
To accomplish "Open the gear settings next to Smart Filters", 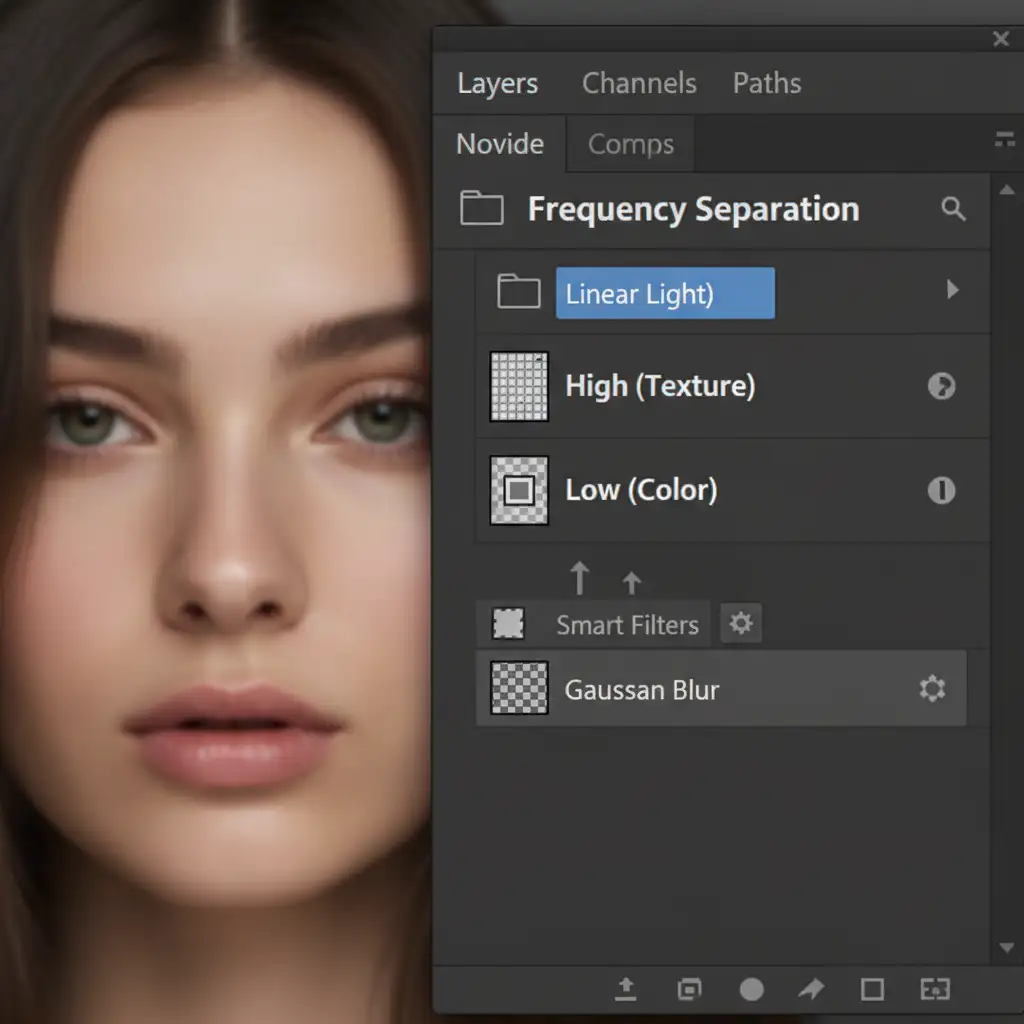I will tap(741, 624).
